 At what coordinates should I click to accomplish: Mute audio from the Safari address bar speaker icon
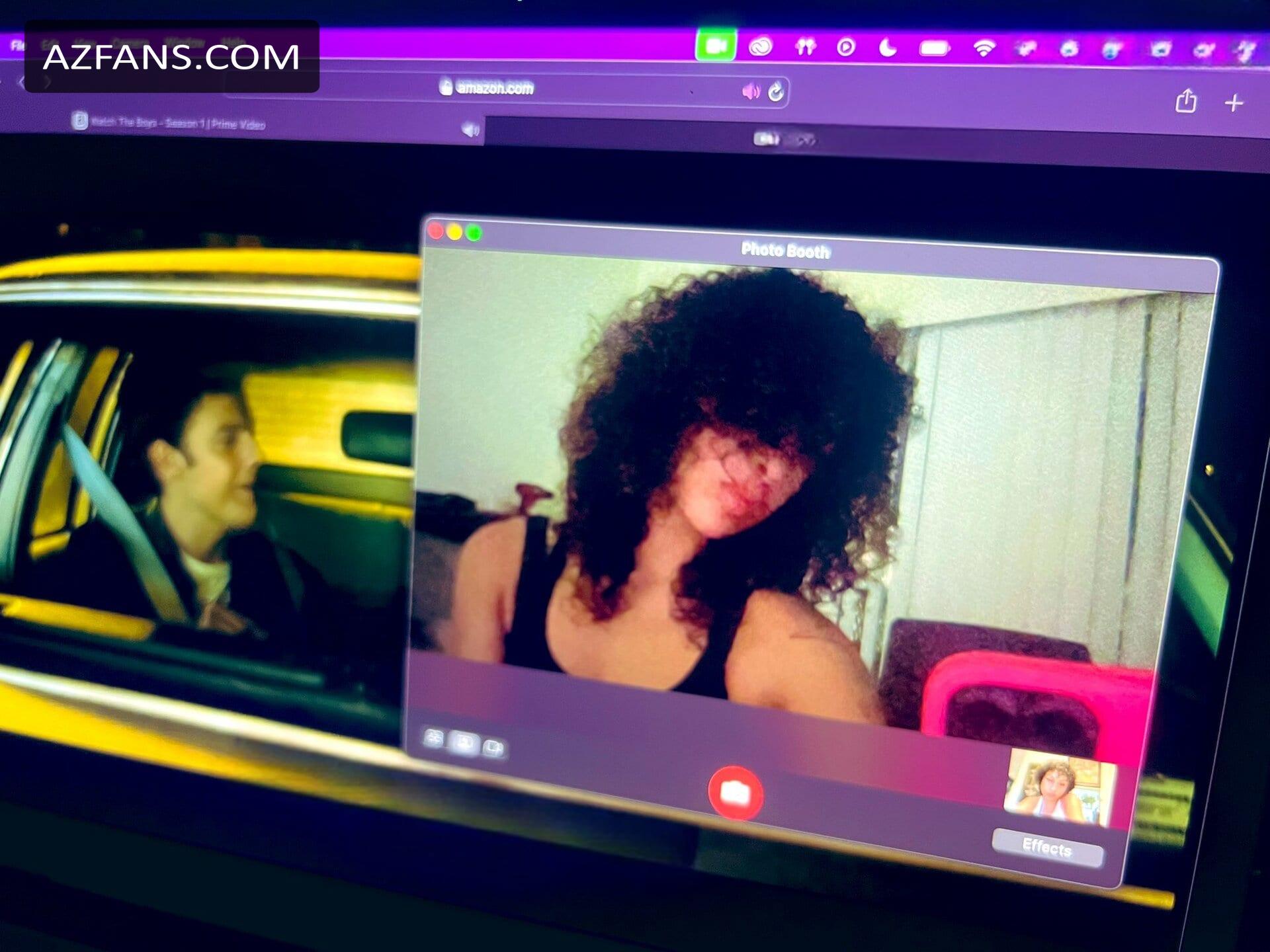pos(751,91)
